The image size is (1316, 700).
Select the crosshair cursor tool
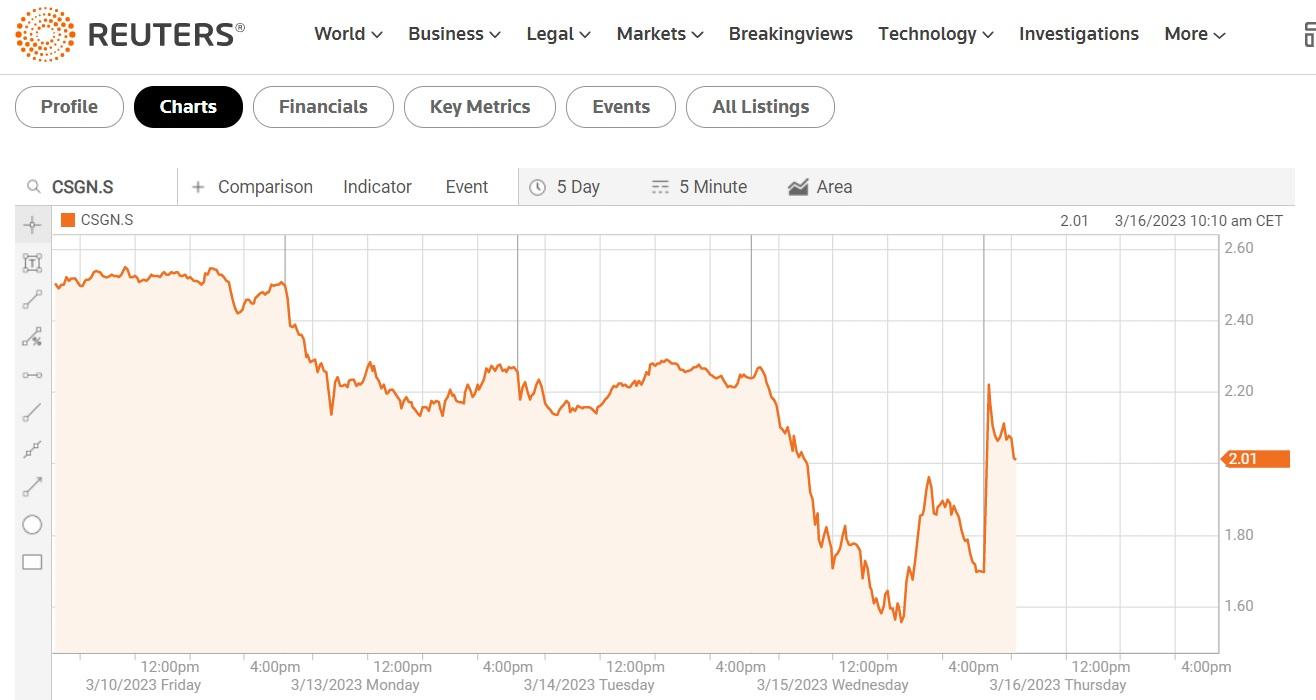pos(32,225)
